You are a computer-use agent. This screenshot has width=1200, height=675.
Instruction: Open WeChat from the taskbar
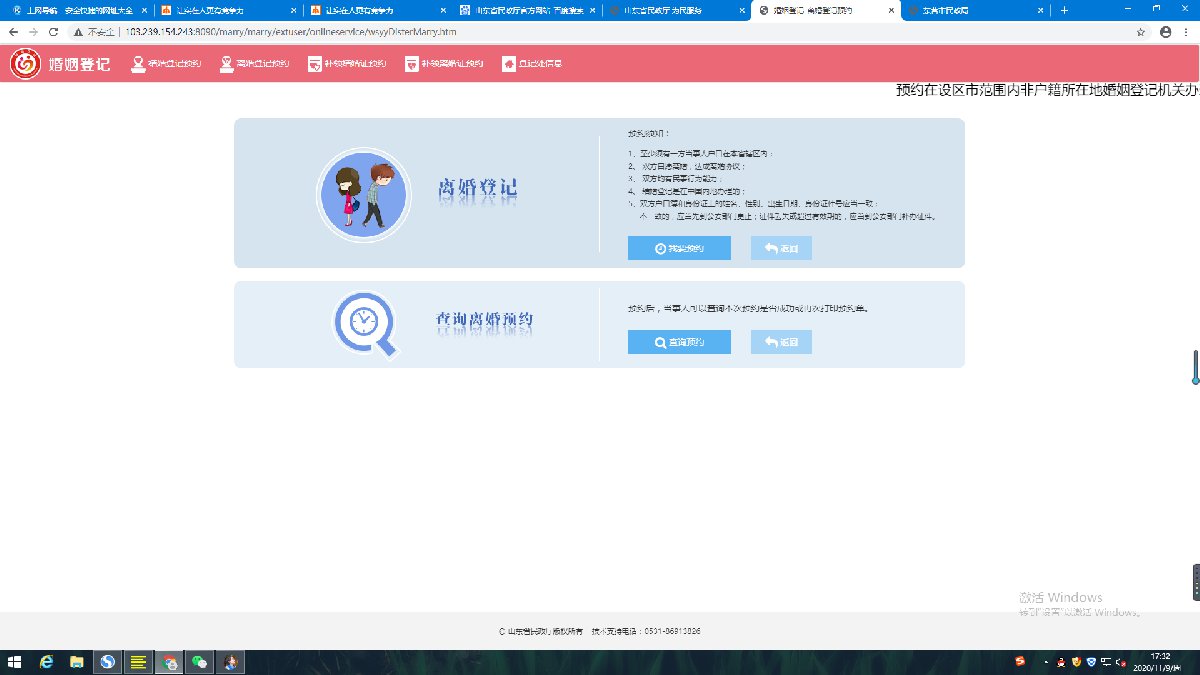point(200,662)
